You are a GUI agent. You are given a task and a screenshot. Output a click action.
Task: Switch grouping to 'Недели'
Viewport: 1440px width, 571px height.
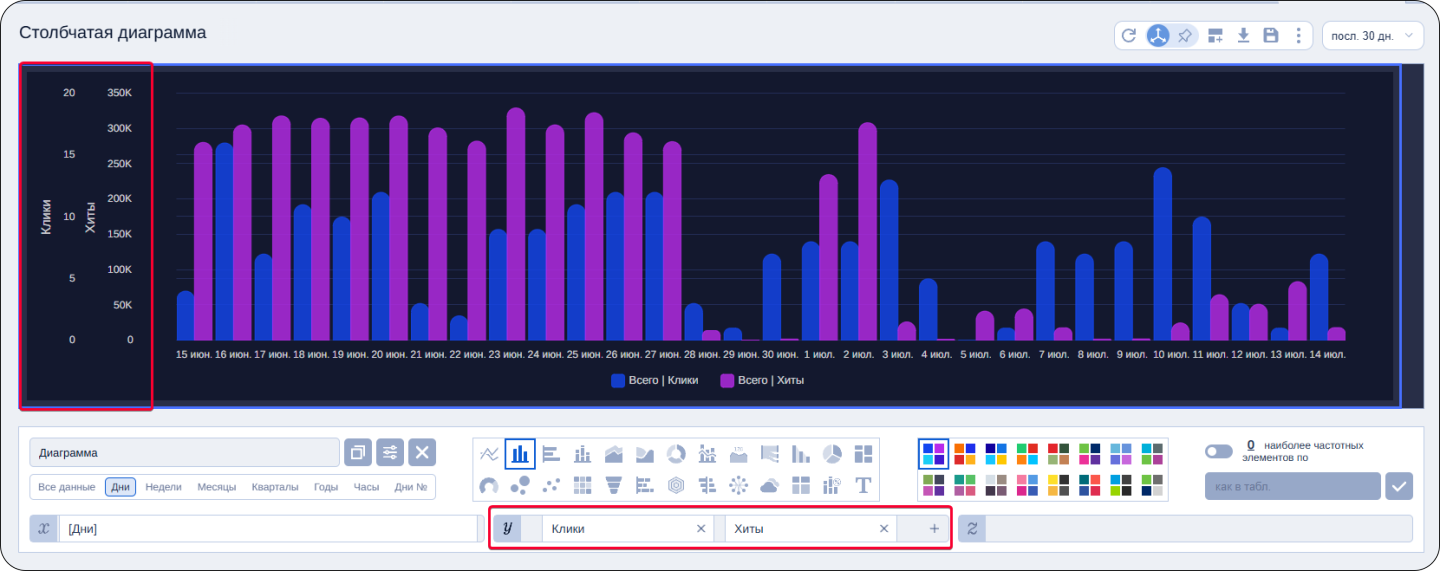coord(163,487)
